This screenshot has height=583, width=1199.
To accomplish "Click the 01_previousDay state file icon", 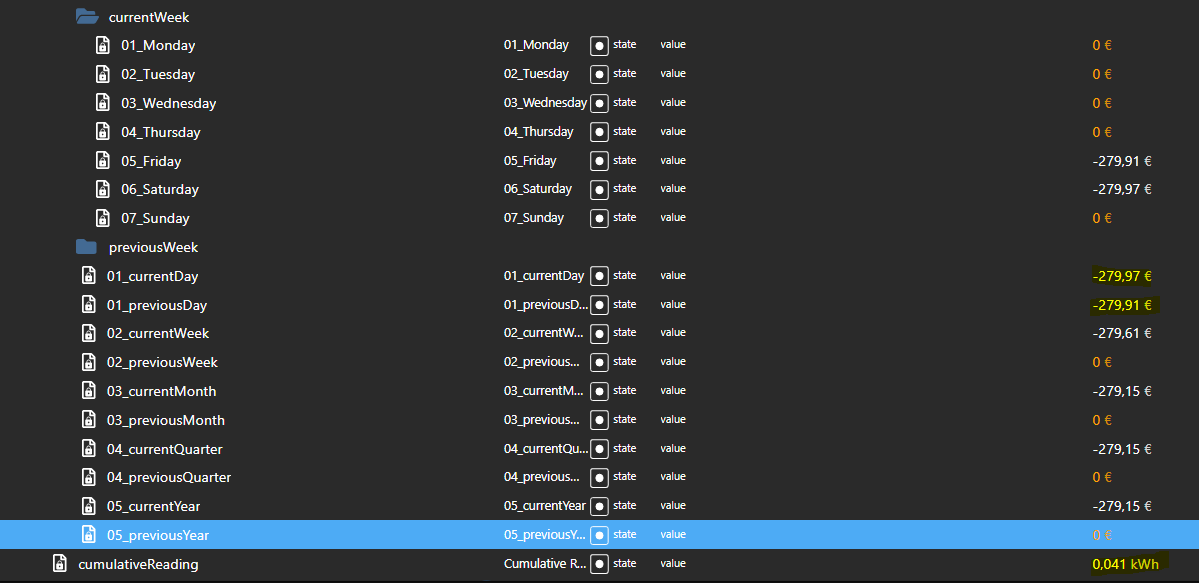I will point(89,305).
